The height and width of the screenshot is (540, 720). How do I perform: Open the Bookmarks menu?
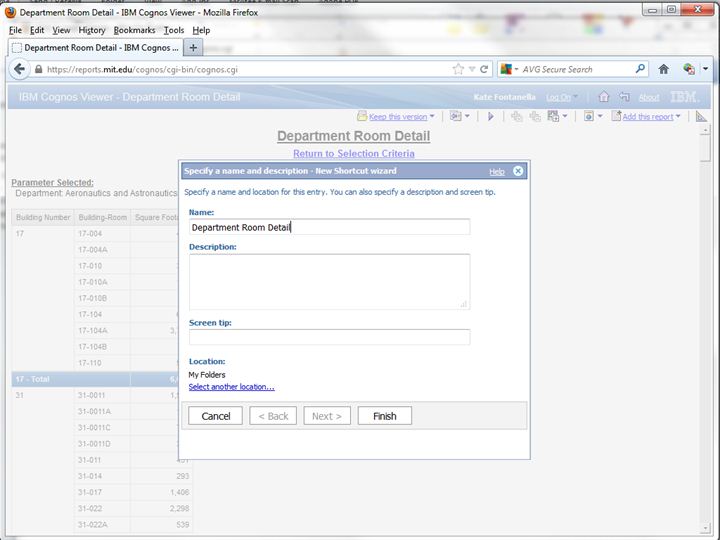(x=134, y=30)
